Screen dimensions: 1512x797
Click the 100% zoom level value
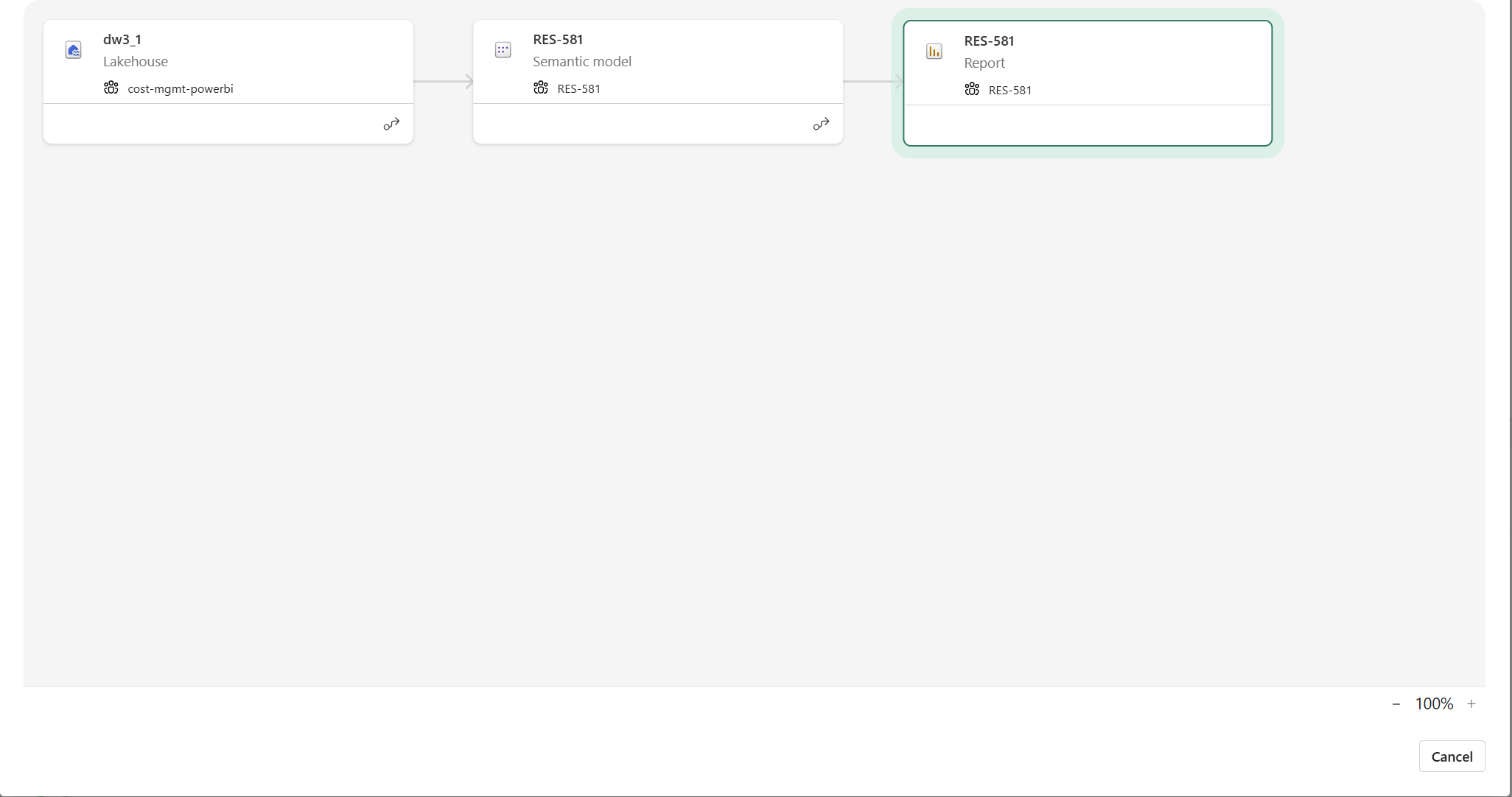(x=1434, y=704)
